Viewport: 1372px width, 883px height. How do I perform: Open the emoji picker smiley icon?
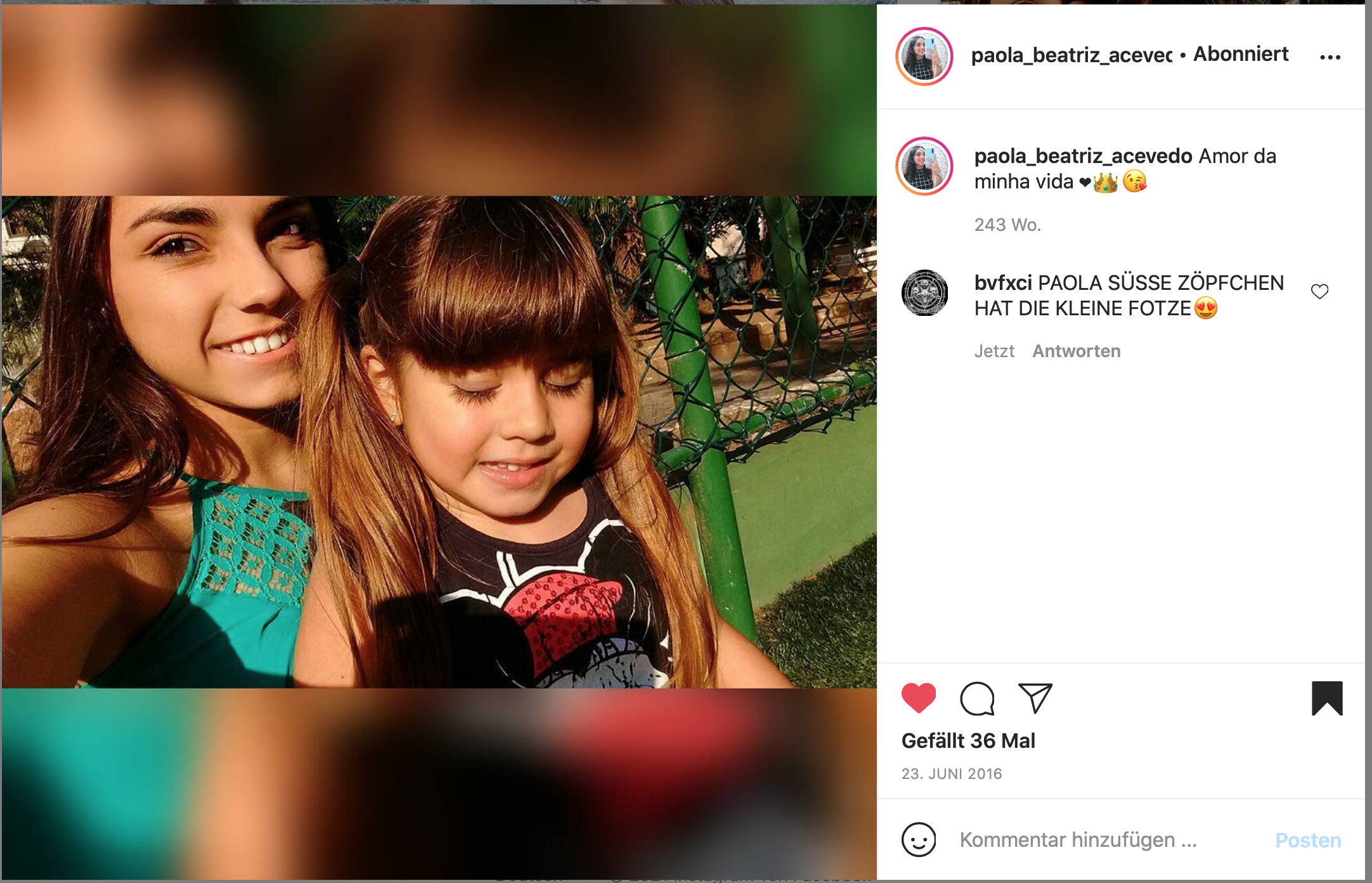click(x=919, y=840)
